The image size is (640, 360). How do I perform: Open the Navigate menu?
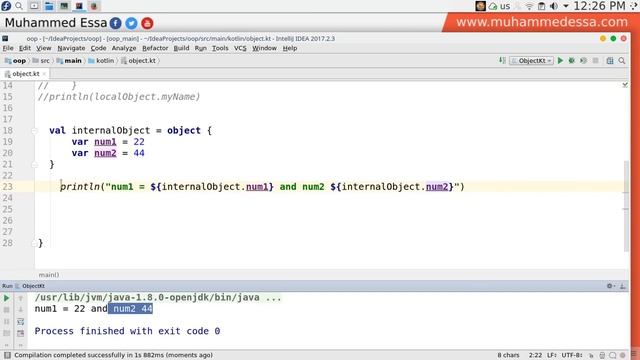pos(71,48)
